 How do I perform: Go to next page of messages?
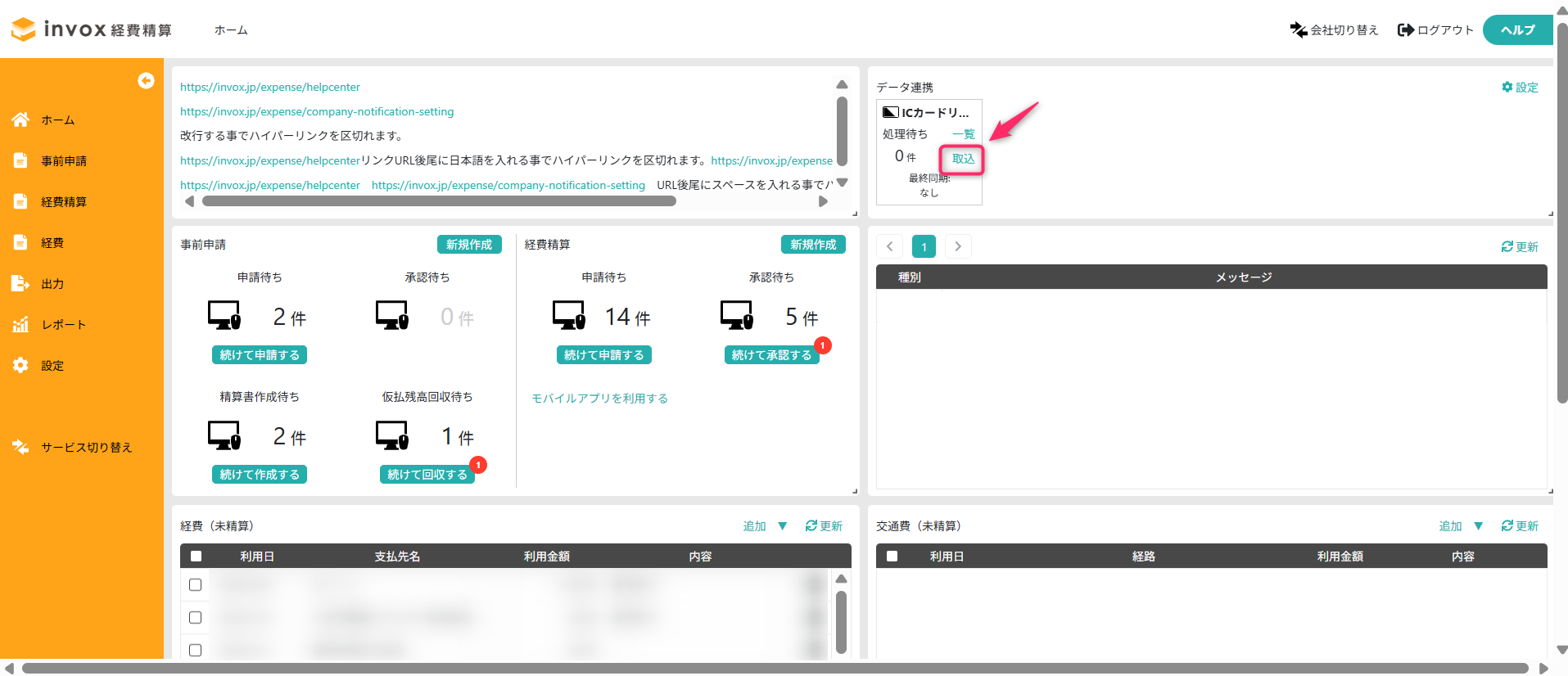coord(957,246)
